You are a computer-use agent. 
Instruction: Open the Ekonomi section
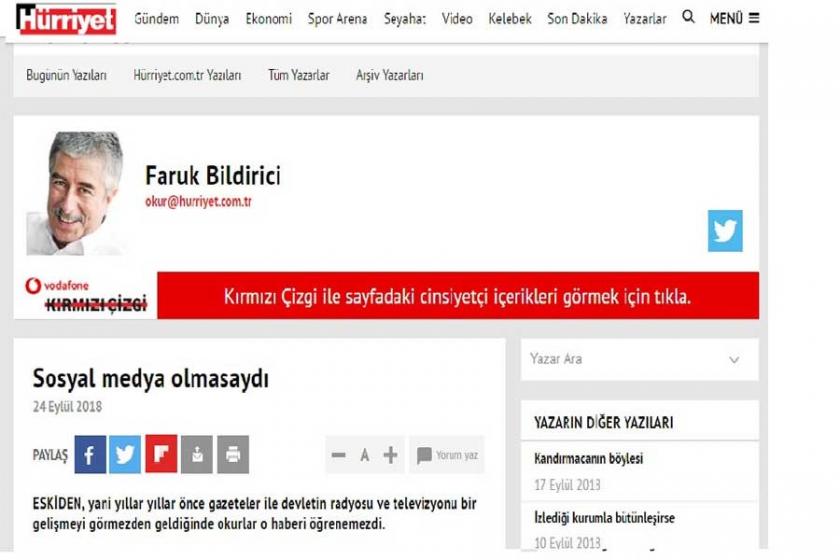[x=268, y=19]
